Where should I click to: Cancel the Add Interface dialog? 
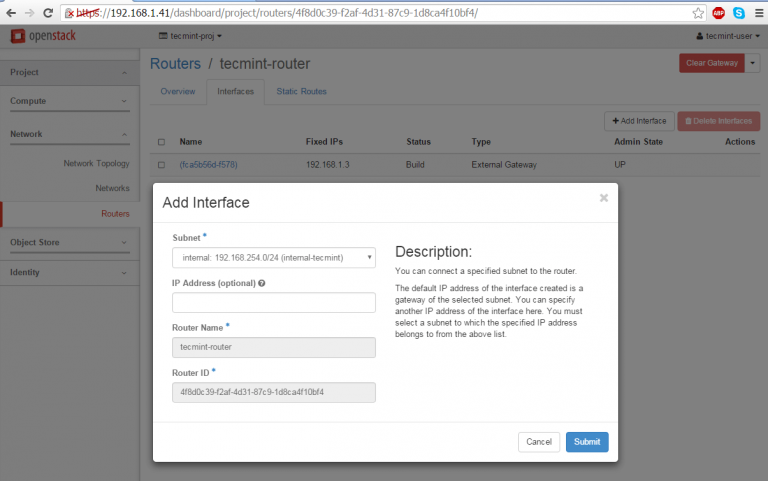[x=539, y=442]
